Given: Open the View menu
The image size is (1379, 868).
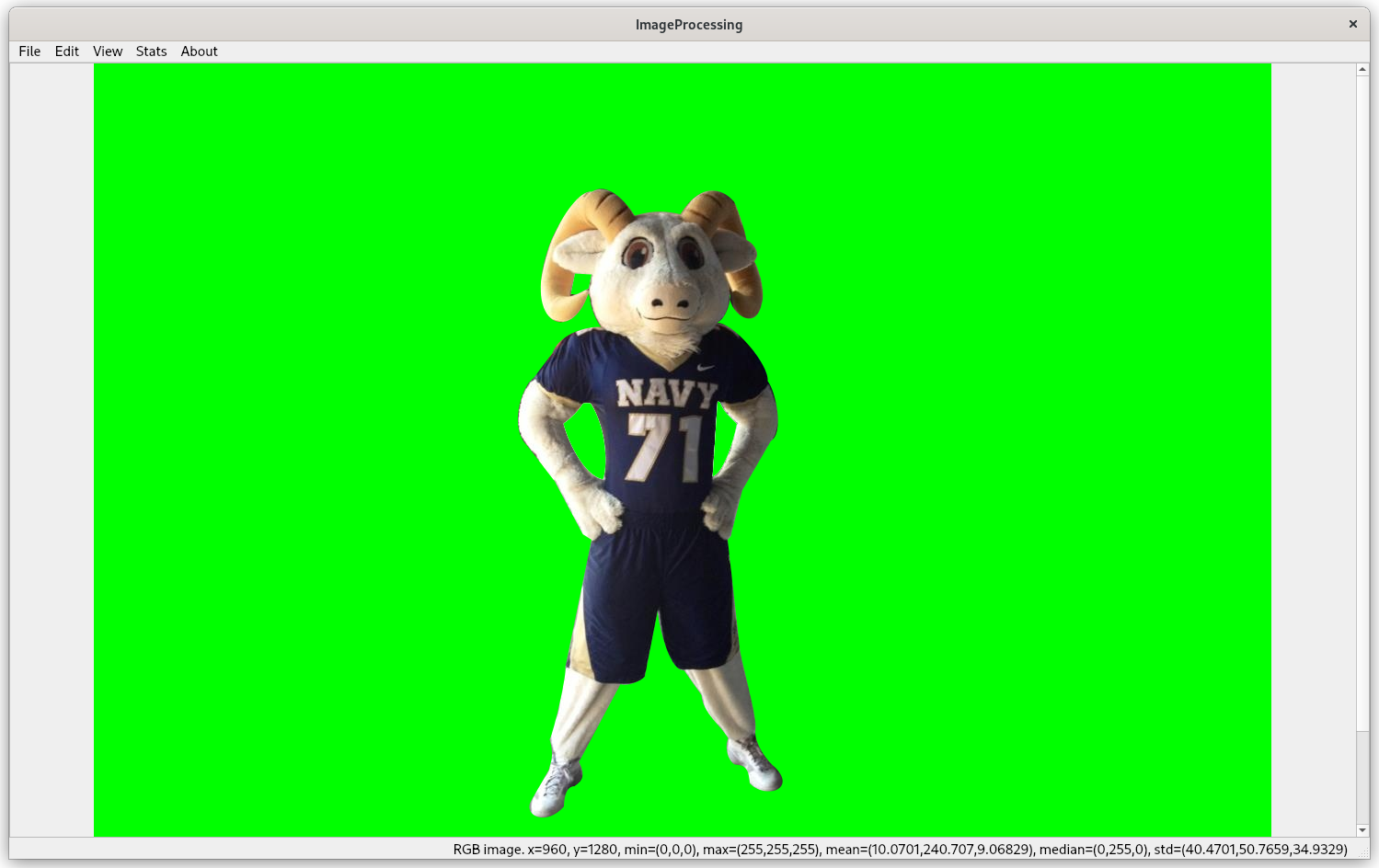Looking at the screenshot, I should 108,51.
